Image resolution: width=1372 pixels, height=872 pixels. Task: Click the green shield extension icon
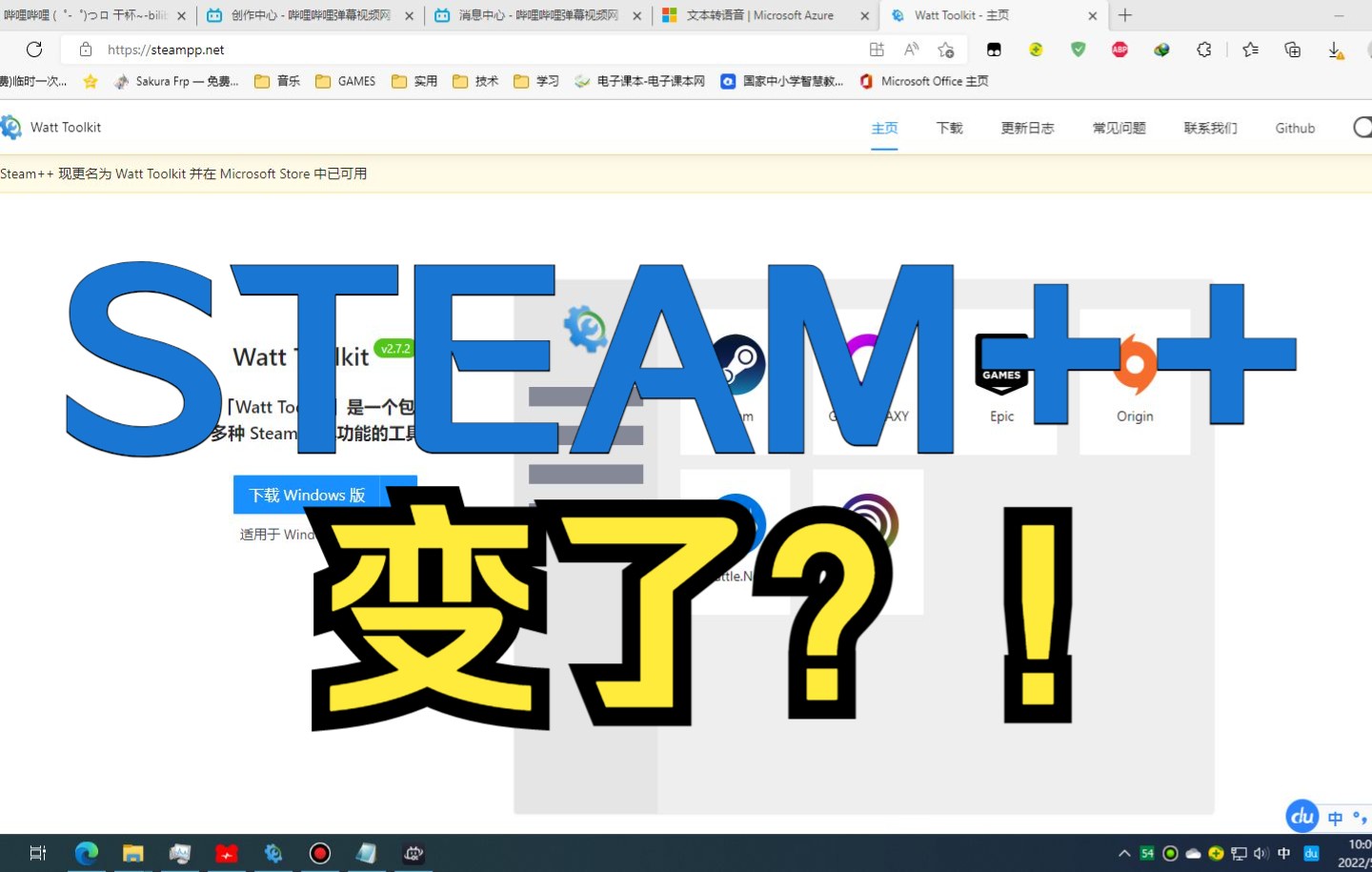click(1078, 50)
